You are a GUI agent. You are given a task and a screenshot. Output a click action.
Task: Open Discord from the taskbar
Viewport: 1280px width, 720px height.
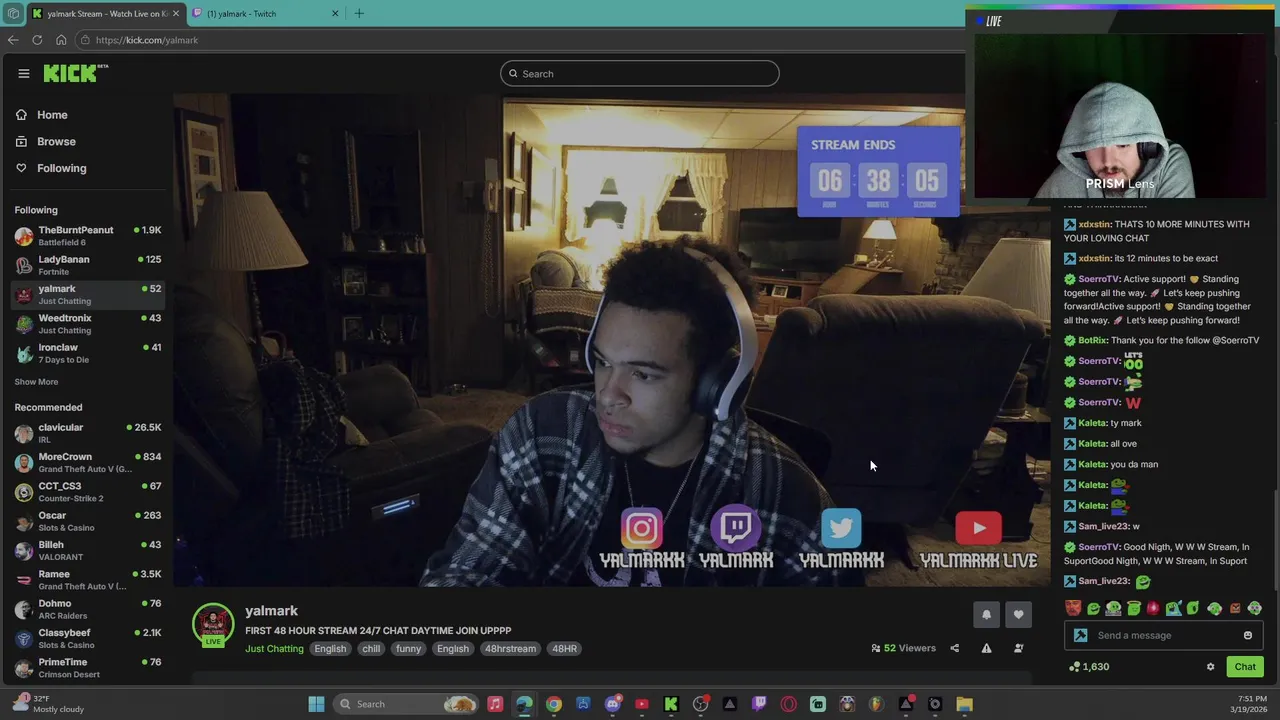[613, 704]
